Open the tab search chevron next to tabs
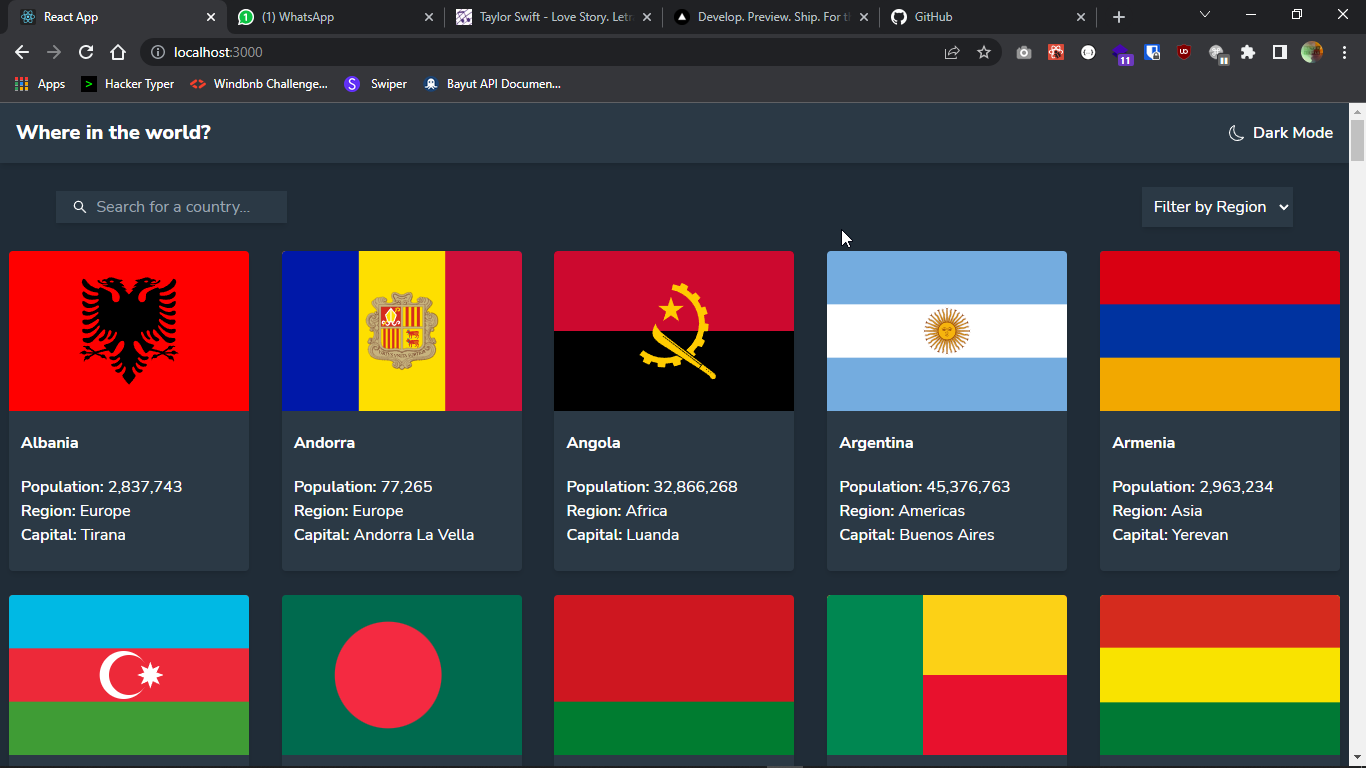The image size is (1366, 768). tap(1204, 16)
